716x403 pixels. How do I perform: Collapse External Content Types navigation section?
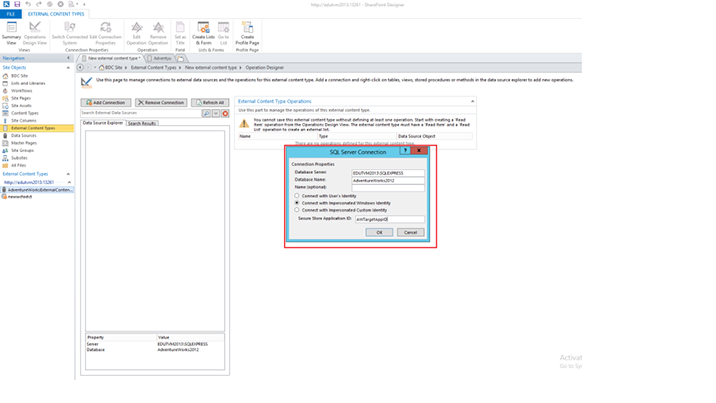(x=68, y=174)
